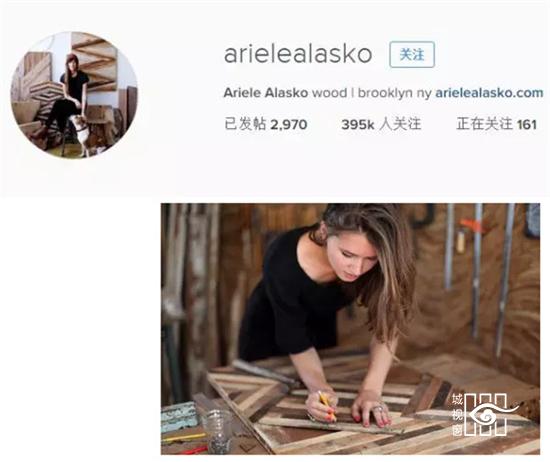Click the 城视窗 vertical watermark text
Image resolution: width=550 pixels, height=462 pixels.
pos(457,415)
